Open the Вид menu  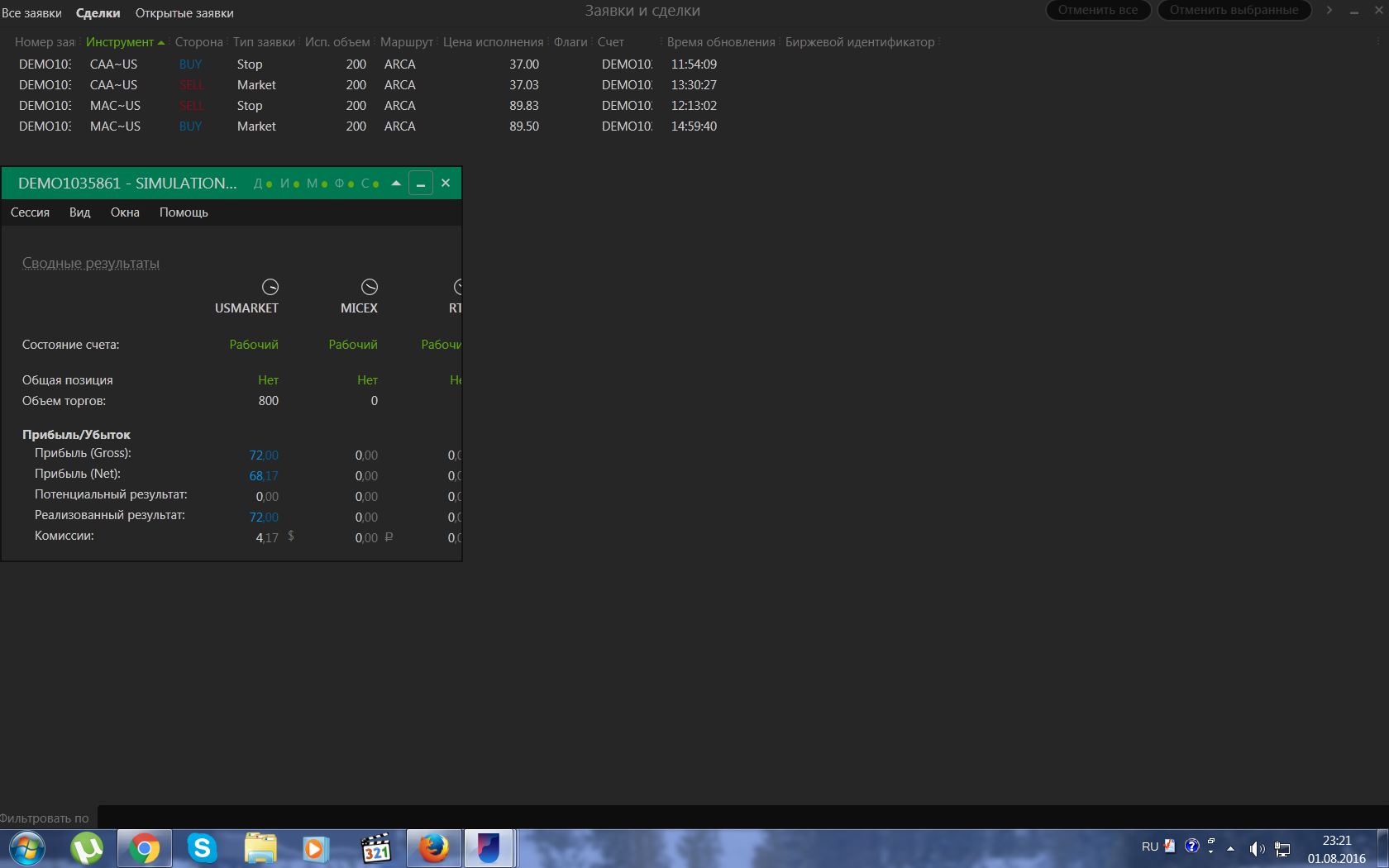click(79, 212)
